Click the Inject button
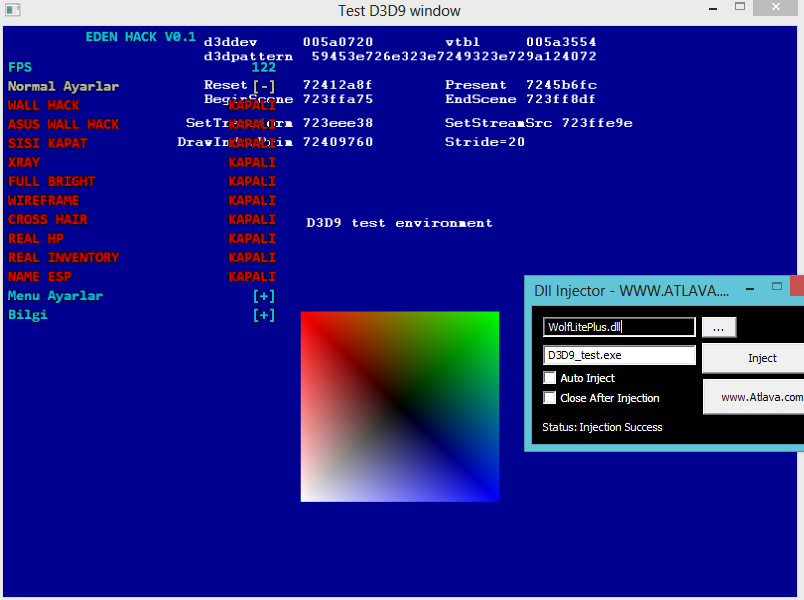 click(753, 358)
